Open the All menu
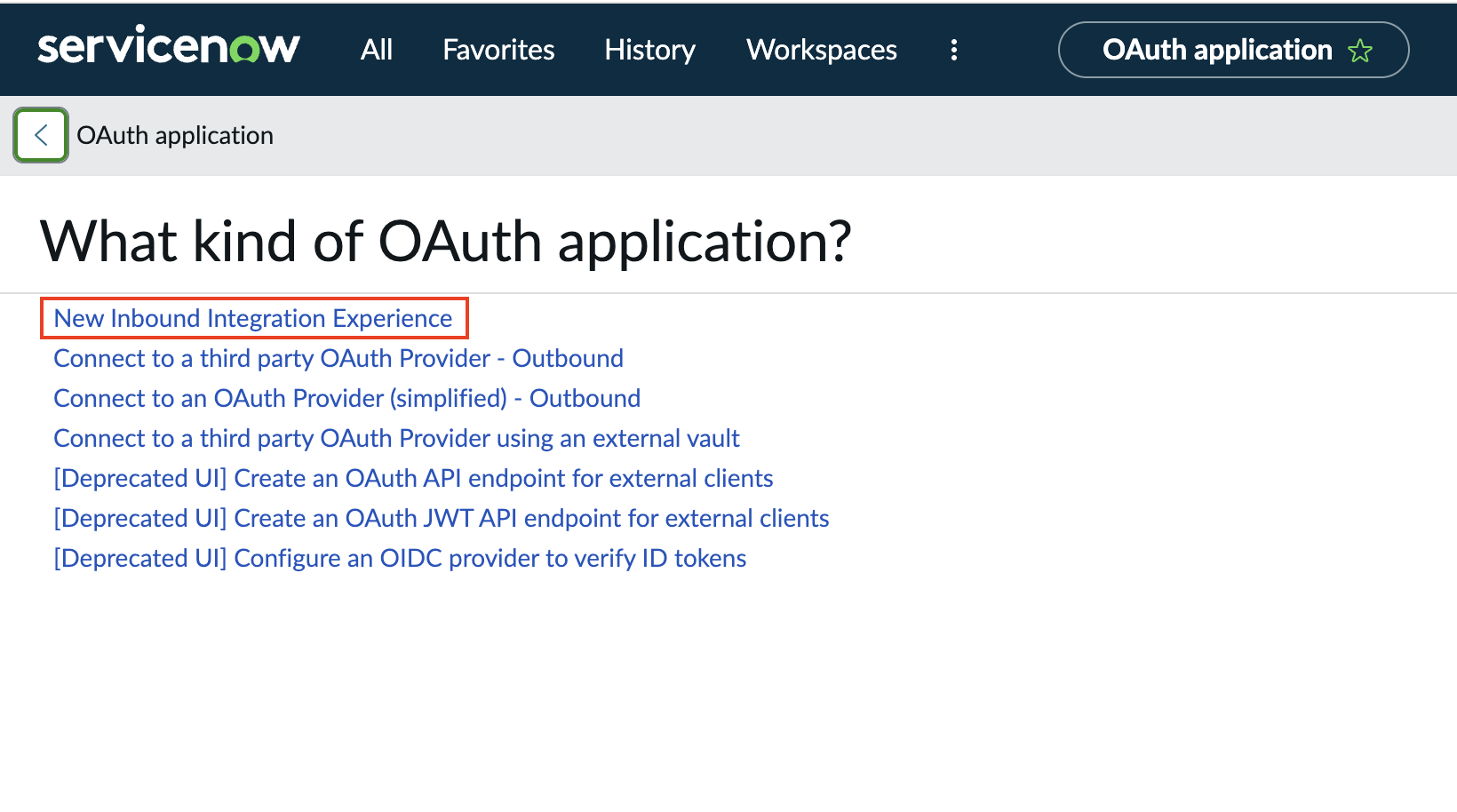This screenshot has width=1457, height=812. tap(377, 50)
